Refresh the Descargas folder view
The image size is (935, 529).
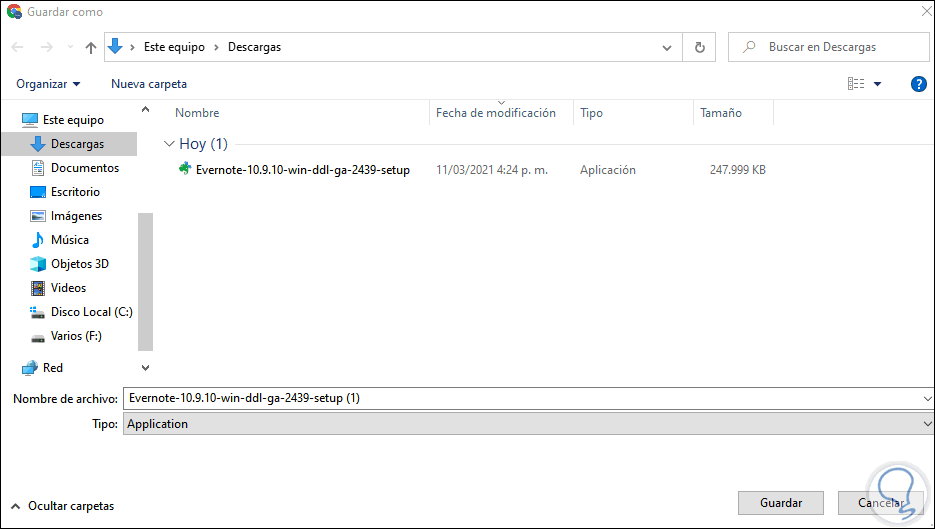pos(699,47)
